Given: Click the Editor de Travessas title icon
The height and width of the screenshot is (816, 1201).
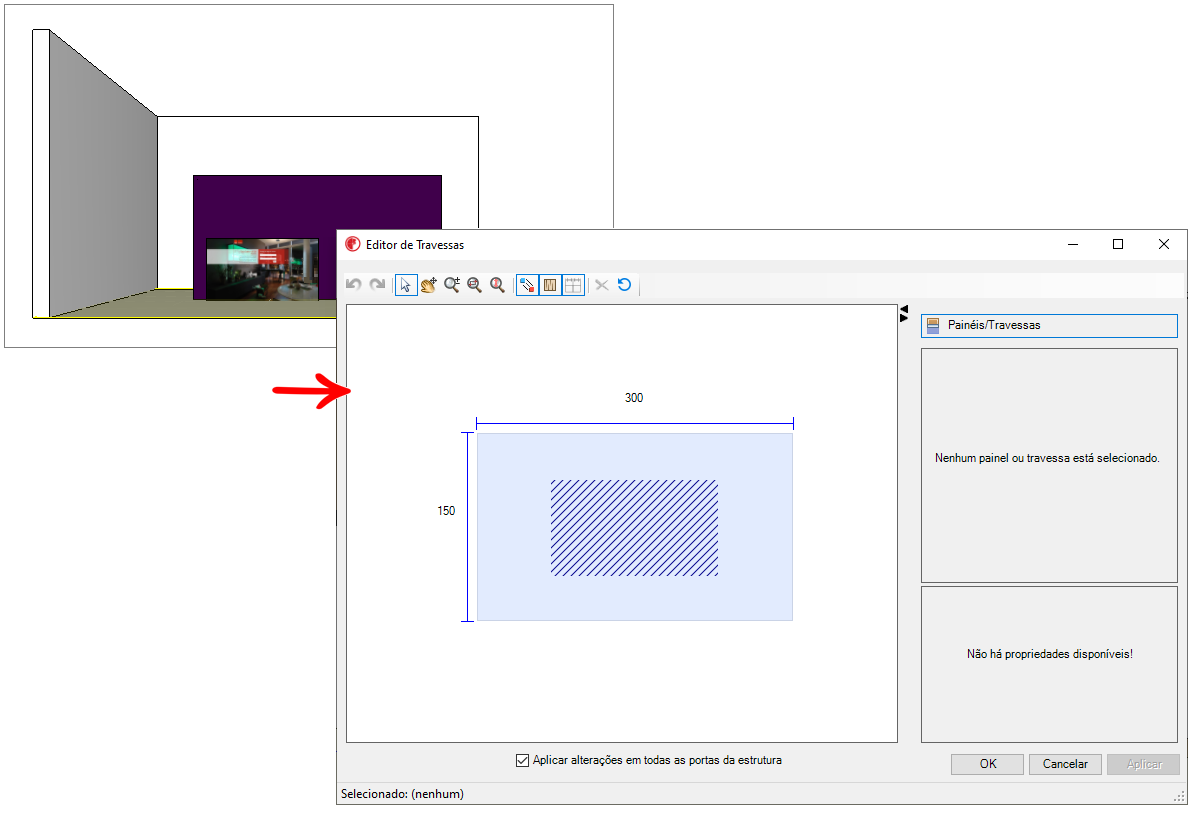Looking at the screenshot, I should tap(352, 244).
